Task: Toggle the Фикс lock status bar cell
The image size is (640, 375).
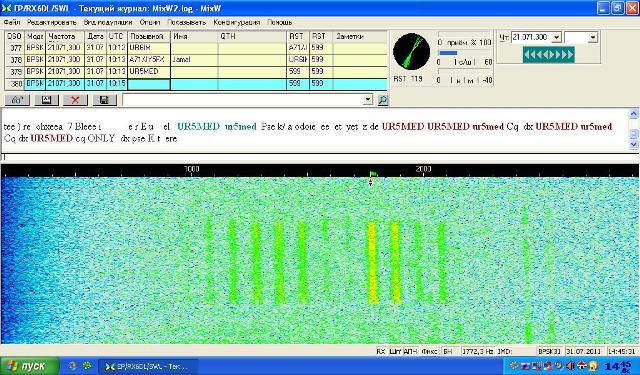Action: coord(429,351)
